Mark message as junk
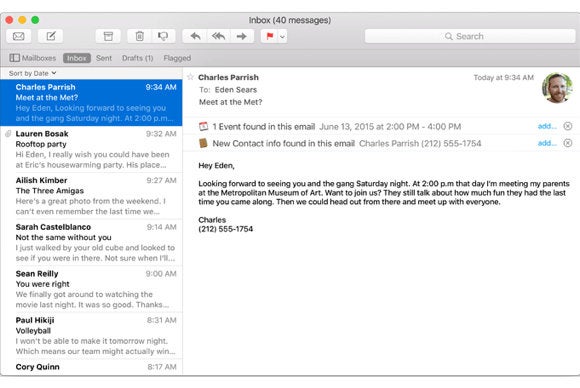The width and height of the screenshot is (580, 388). pyautogui.click(x=163, y=36)
